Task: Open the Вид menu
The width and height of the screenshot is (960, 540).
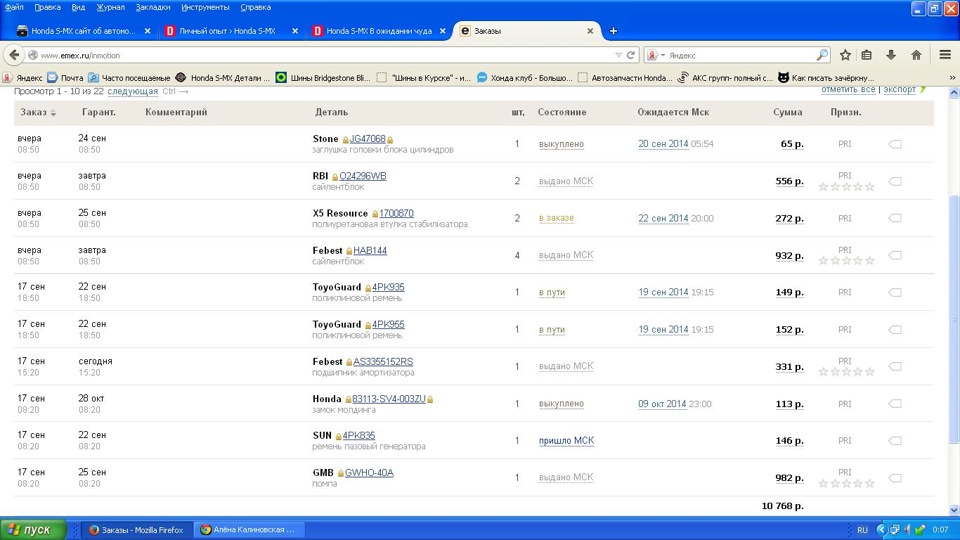Action: (78, 7)
